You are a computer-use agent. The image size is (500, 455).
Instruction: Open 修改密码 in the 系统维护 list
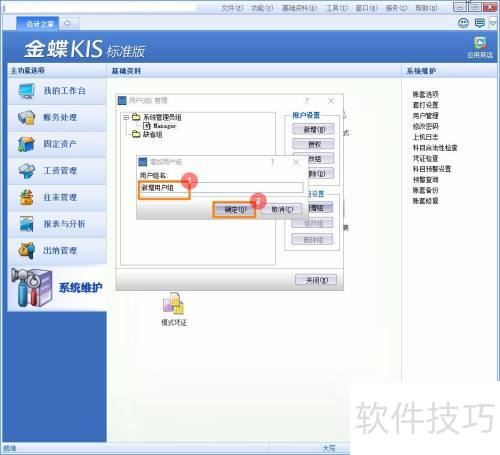425,126
